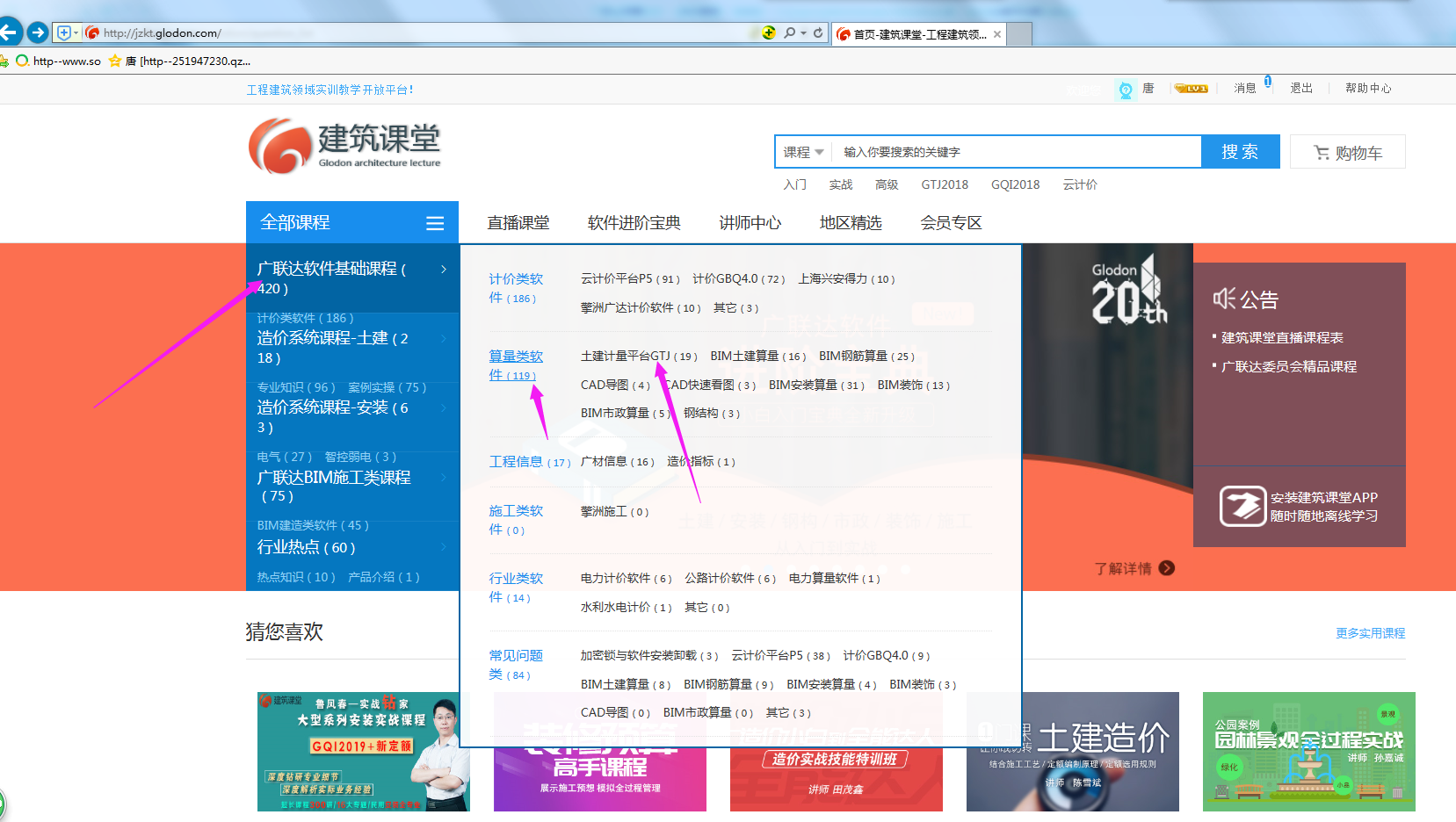Open the 直播课堂 nav tab
The width and height of the screenshot is (1456, 822).
(x=518, y=223)
